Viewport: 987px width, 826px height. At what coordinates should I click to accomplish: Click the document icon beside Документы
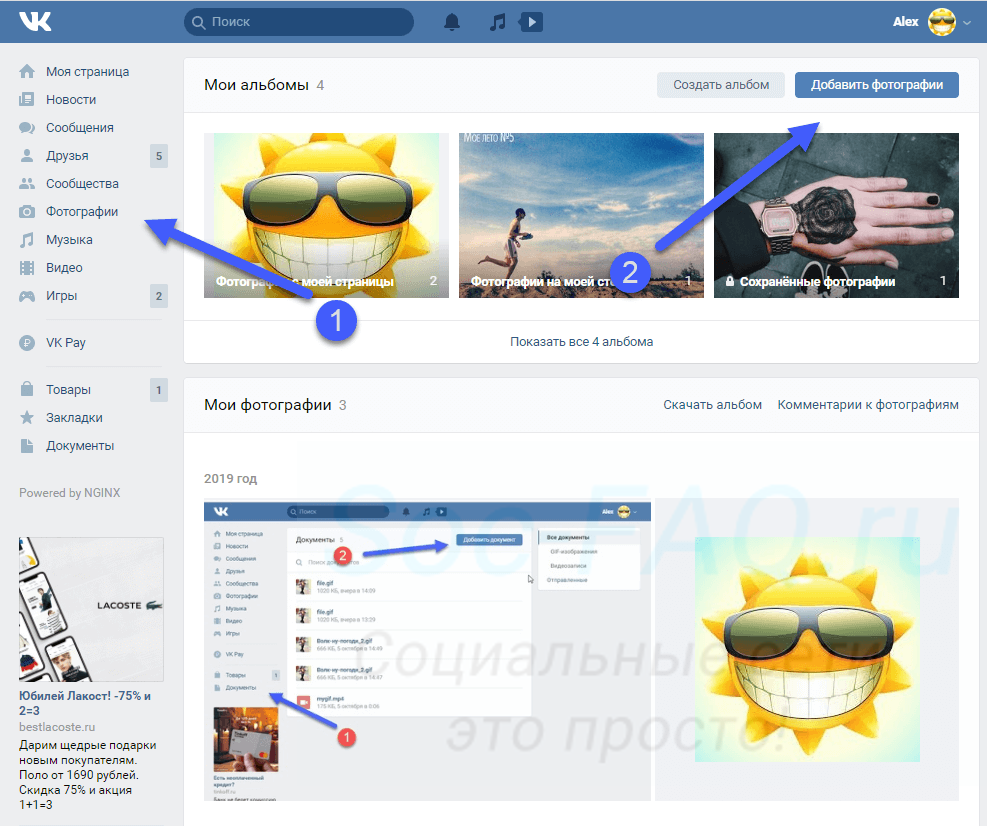click(x=27, y=446)
